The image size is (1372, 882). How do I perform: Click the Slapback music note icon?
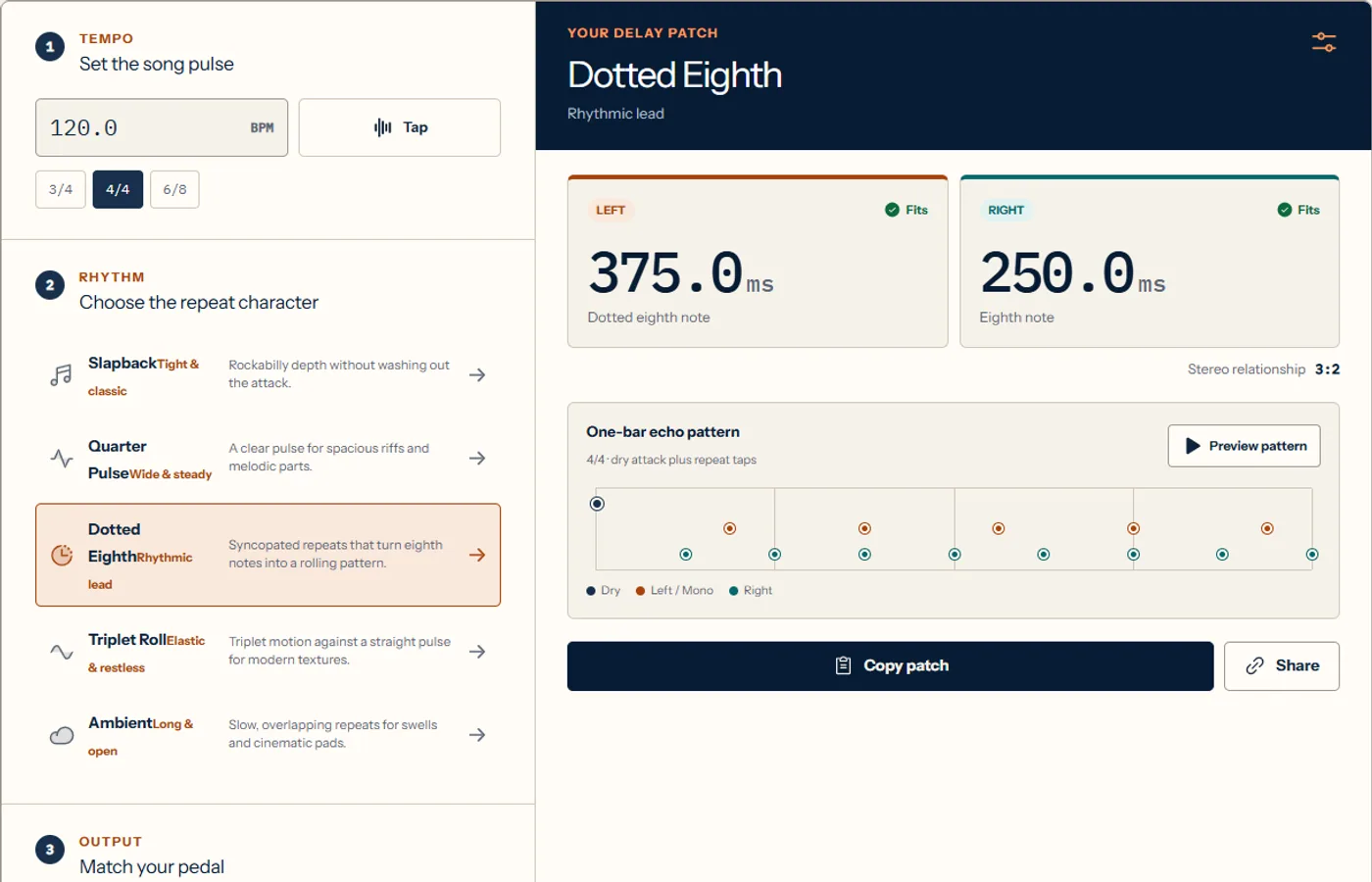click(x=62, y=375)
